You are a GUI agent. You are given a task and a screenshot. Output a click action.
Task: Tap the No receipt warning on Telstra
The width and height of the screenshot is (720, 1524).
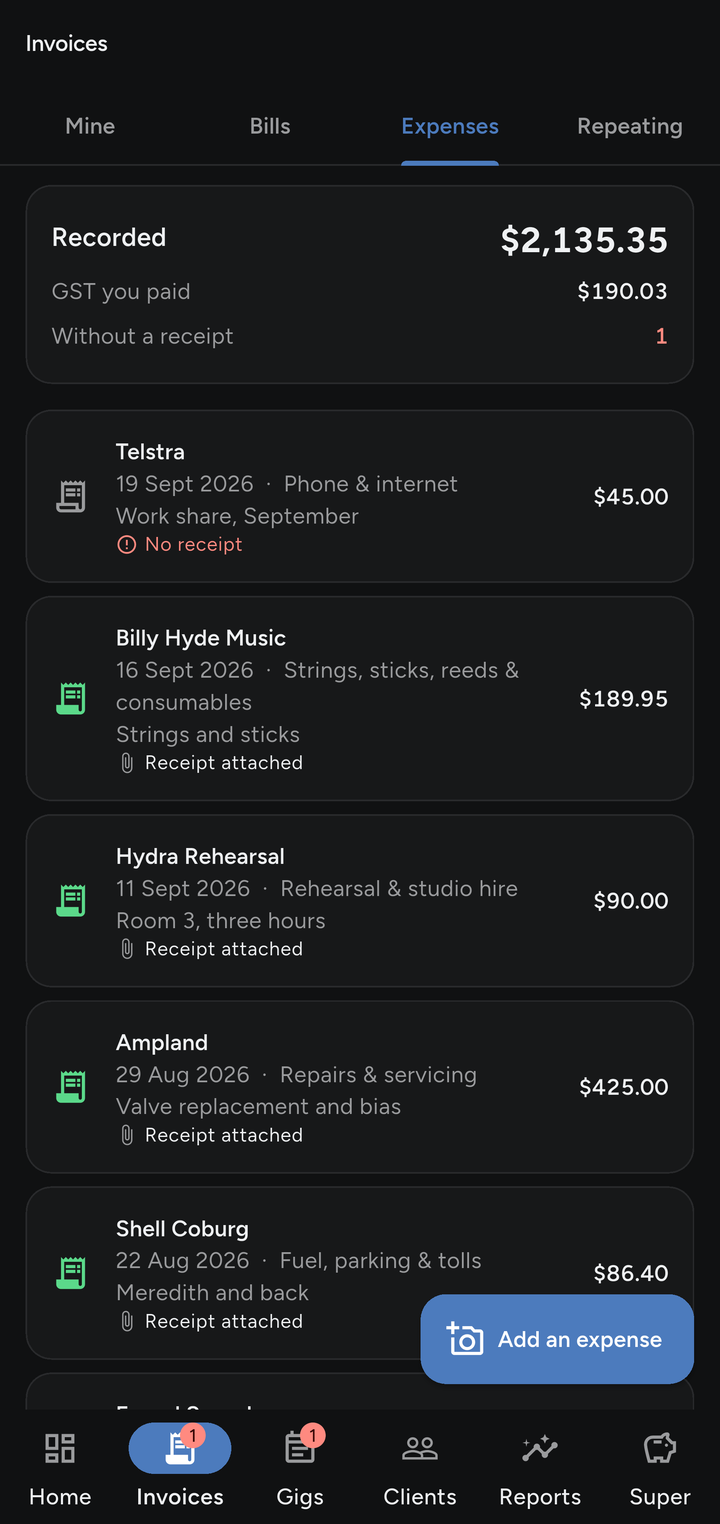coord(180,545)
